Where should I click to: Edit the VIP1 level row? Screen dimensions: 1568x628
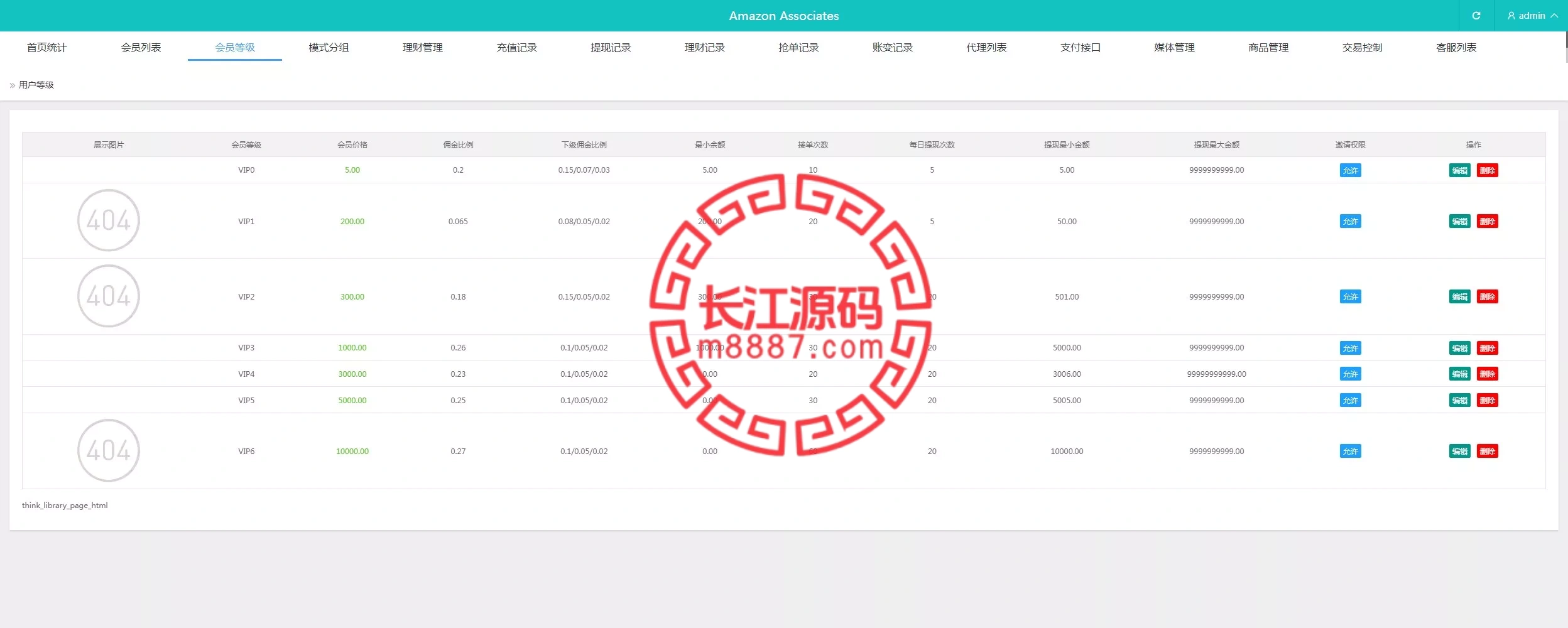tap(1459, 221)
